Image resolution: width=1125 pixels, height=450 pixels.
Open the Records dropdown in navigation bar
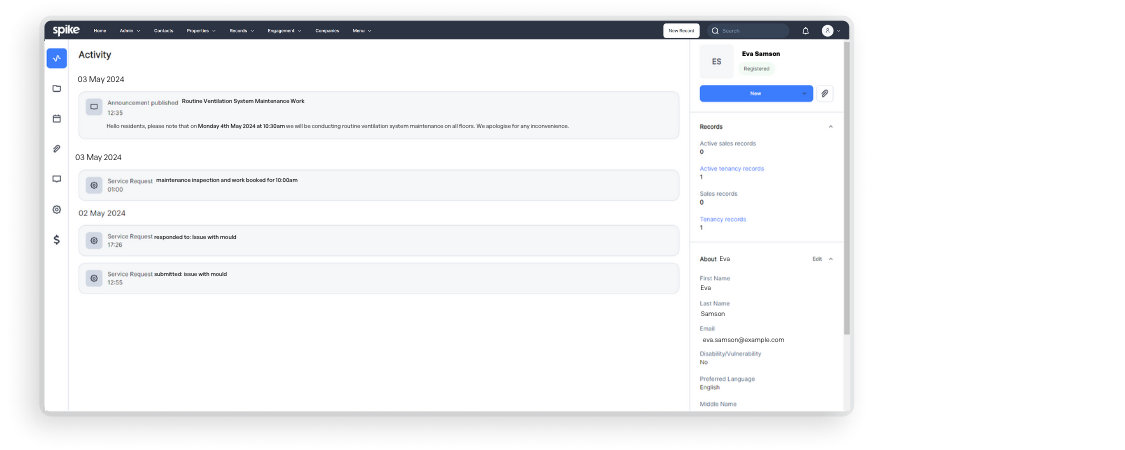click(242, 31)
